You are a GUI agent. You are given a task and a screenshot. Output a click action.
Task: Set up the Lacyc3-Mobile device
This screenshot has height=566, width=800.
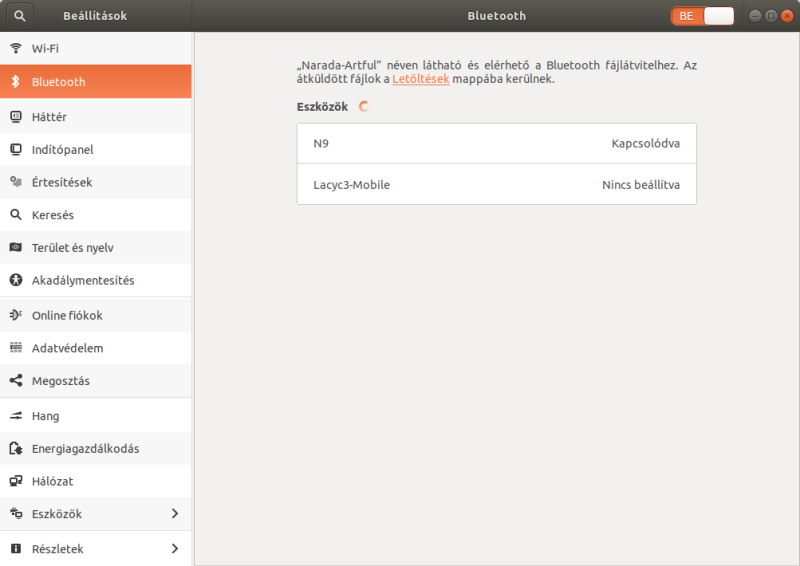(x=496, y=185)
